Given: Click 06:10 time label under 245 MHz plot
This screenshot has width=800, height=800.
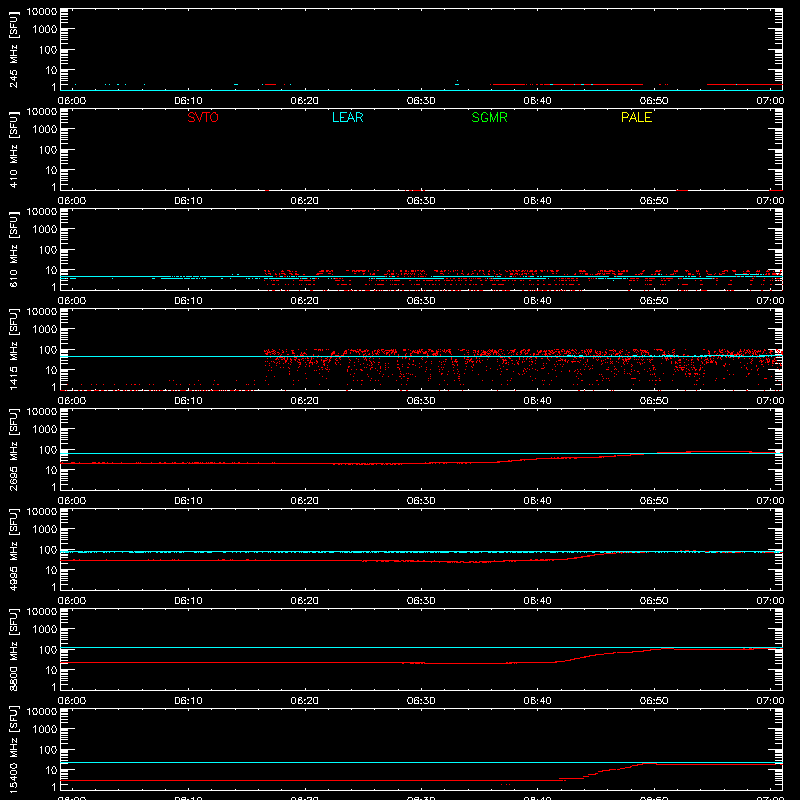Looking at the screenshot, I should (188, 101).
